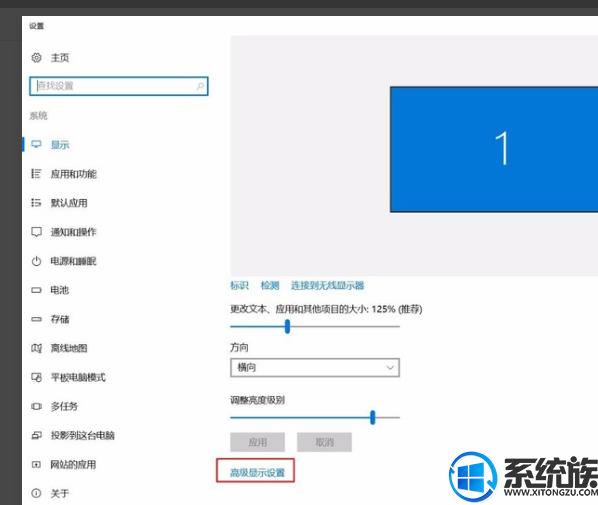The height and width of the screenshot is (505, 598).
Task: Click the About info icon
Action: click(x=36, y=494)
